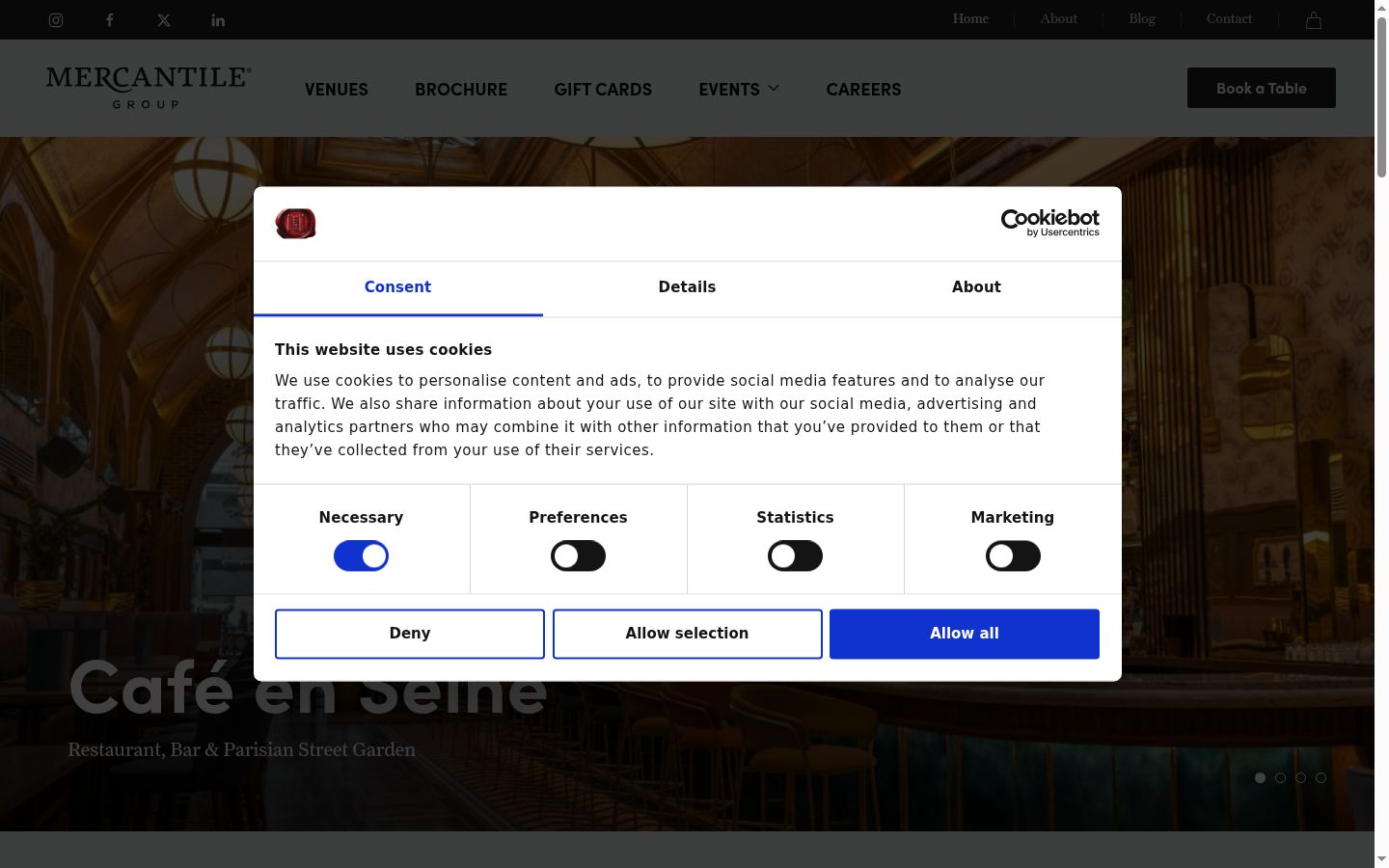This screenshot has width=1389, height=868.
Task: Enable the Preferences cookies toggle
Action: tap(578, 556)
